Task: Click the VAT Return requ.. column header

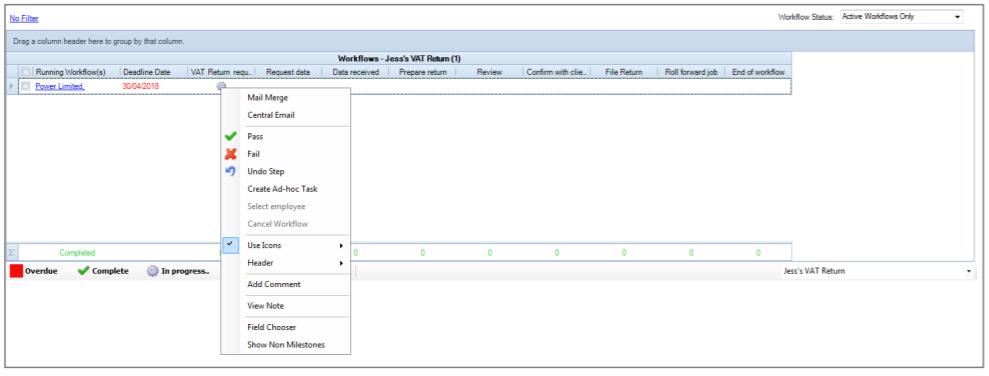Action: tap(221, 72)
